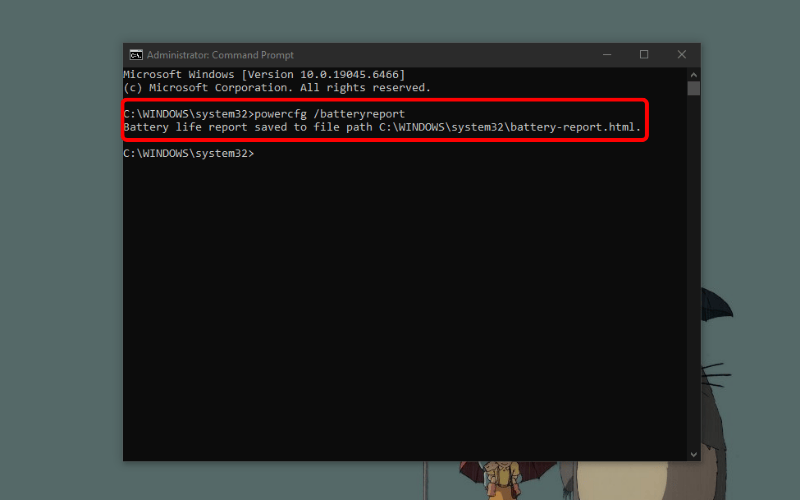Screen dimensions: 800x500
Task: Click the 'Microsoft Windows [Version 10.0.19045.6466]' line
Action: pyautogui.click(x=263, y=75)
